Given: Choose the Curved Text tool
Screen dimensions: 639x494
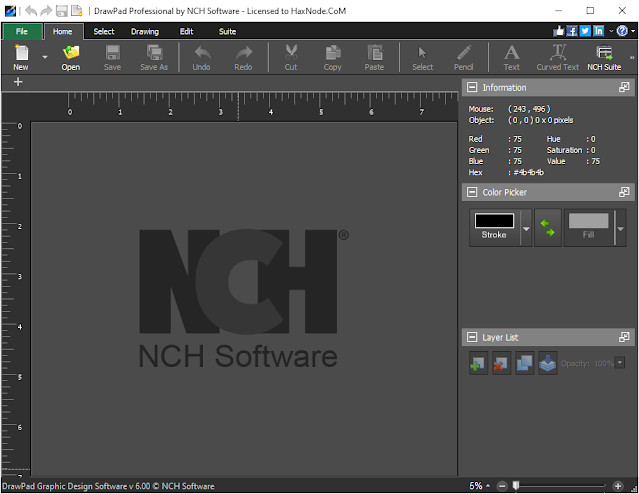Looking at the screenshot, I should click(557, 57).
